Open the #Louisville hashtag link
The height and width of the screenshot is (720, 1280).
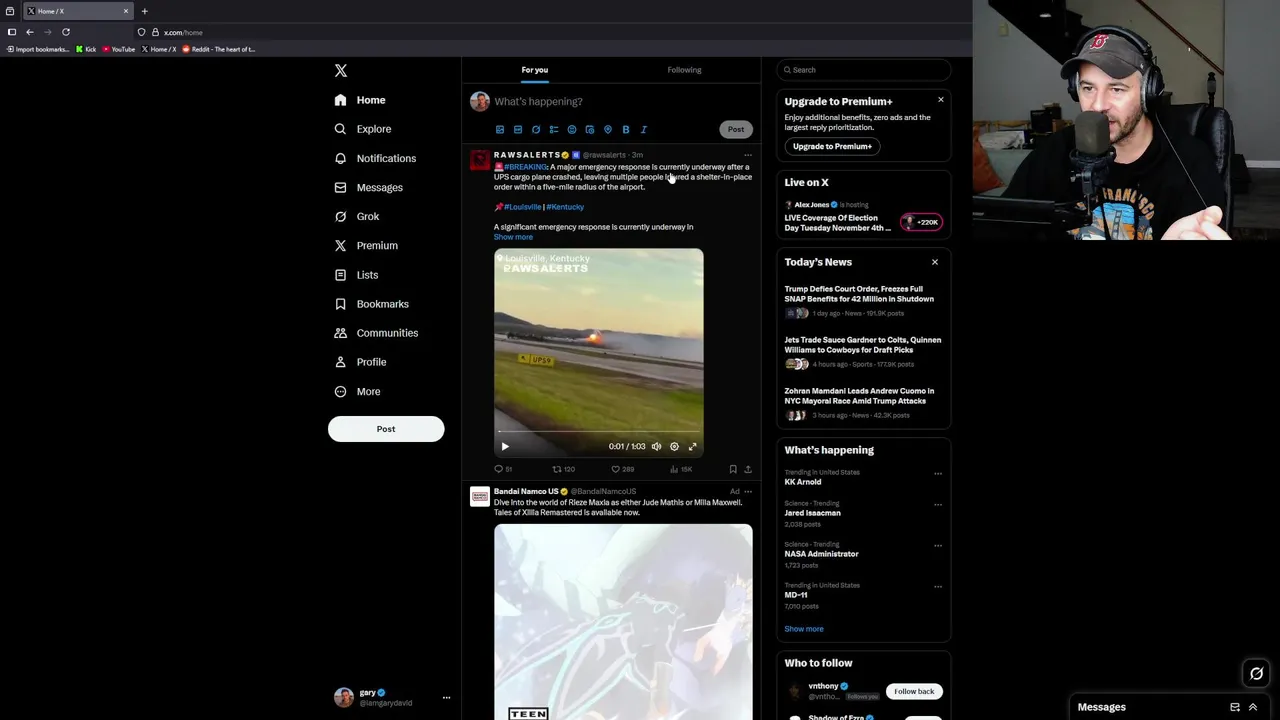coord(522,207)
